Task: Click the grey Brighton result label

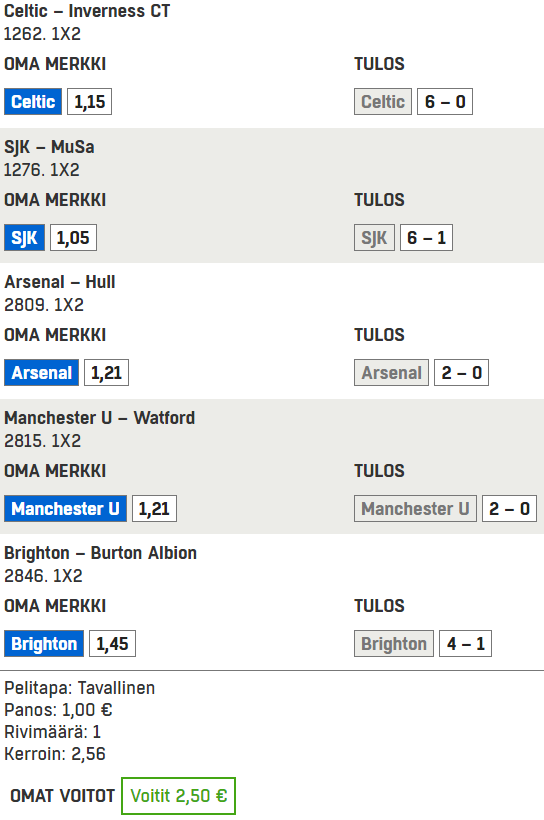Action: tap(394, 643)
